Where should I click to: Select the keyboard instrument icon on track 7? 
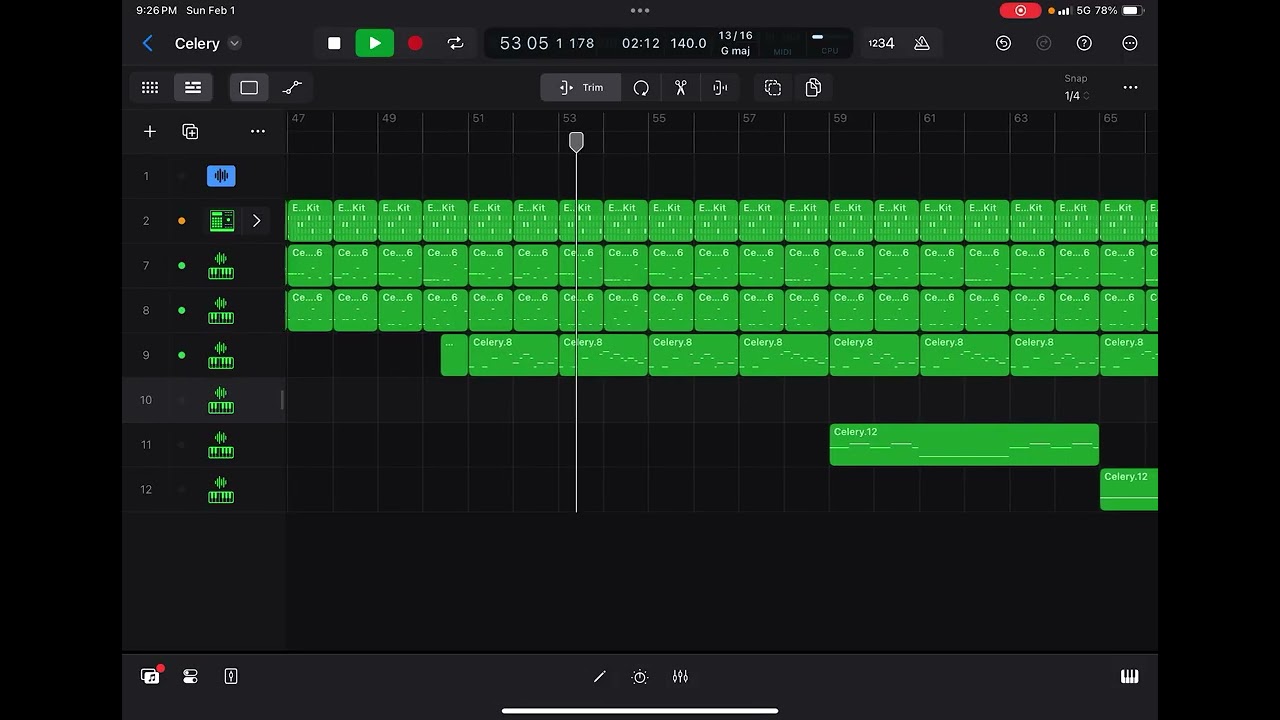point(221,266)
